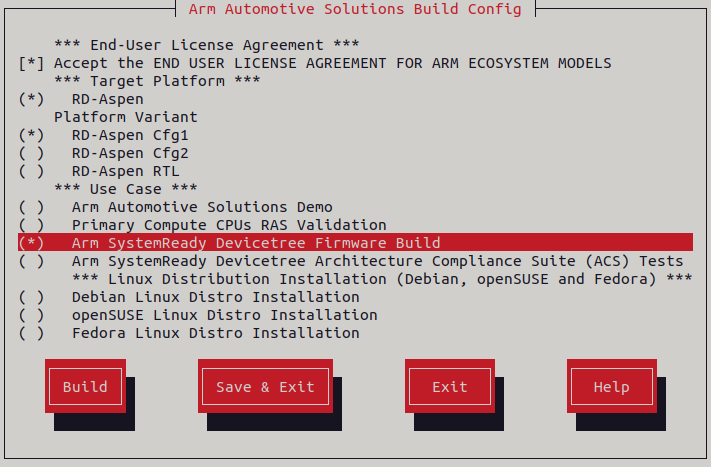Click the Target Platform section heading

pos(157,81)
